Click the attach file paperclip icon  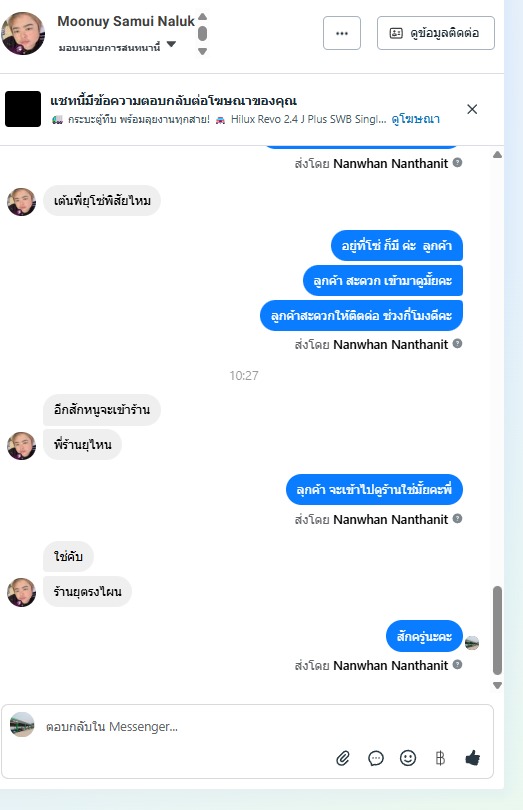[x=343, y=758]
